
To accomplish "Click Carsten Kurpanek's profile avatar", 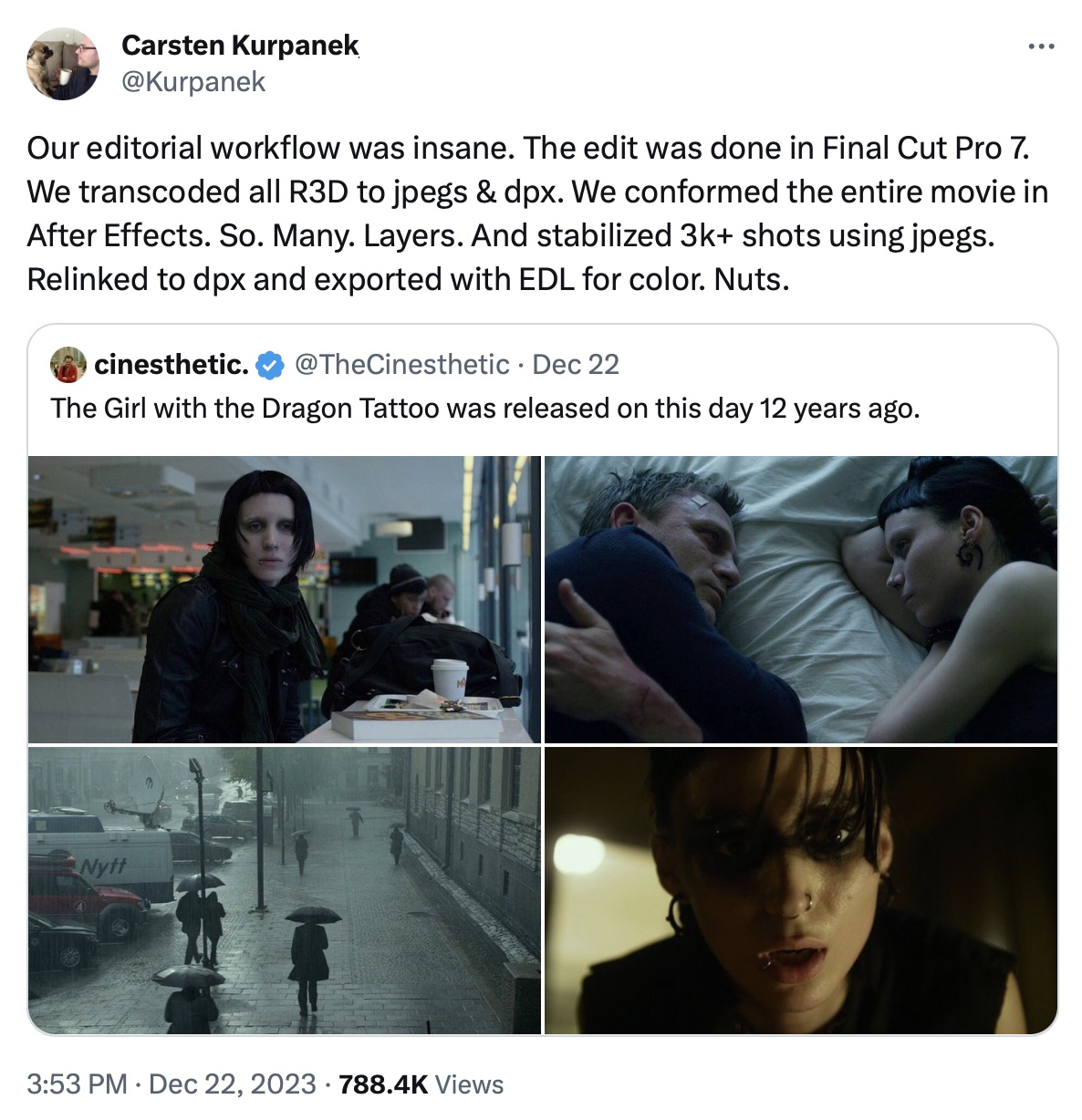I will (x=63, y=63).
